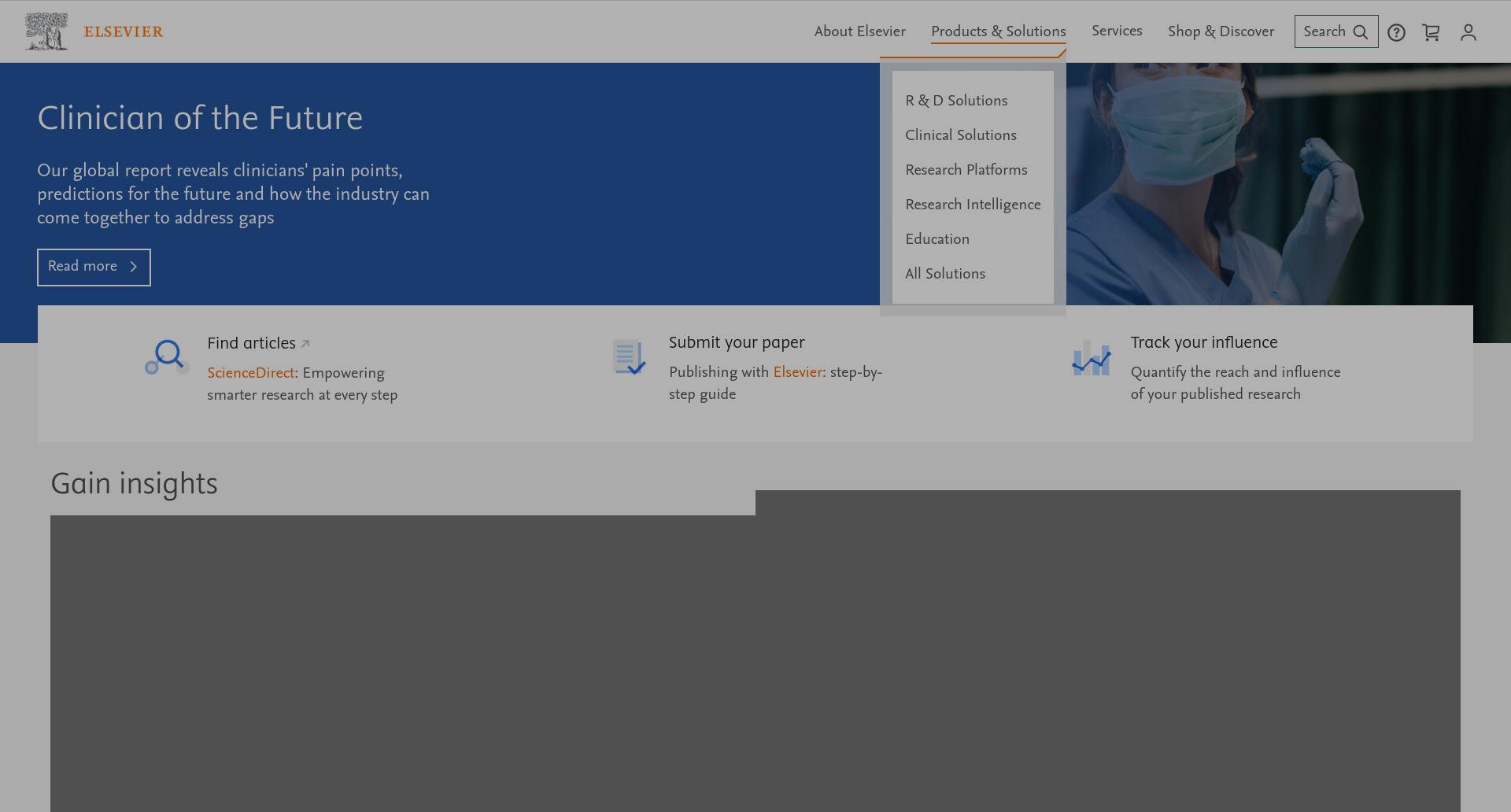Choose Research Platforms menu entry
Screen dimensions: 1511x812
click(966, 170)
